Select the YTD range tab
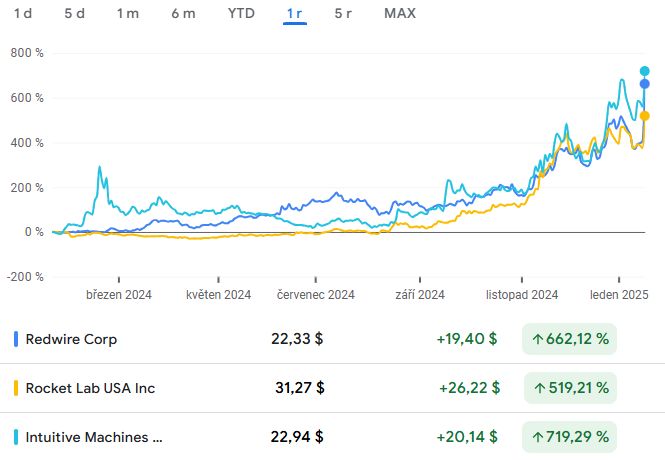The image size is (665, 460). (241, 13)
